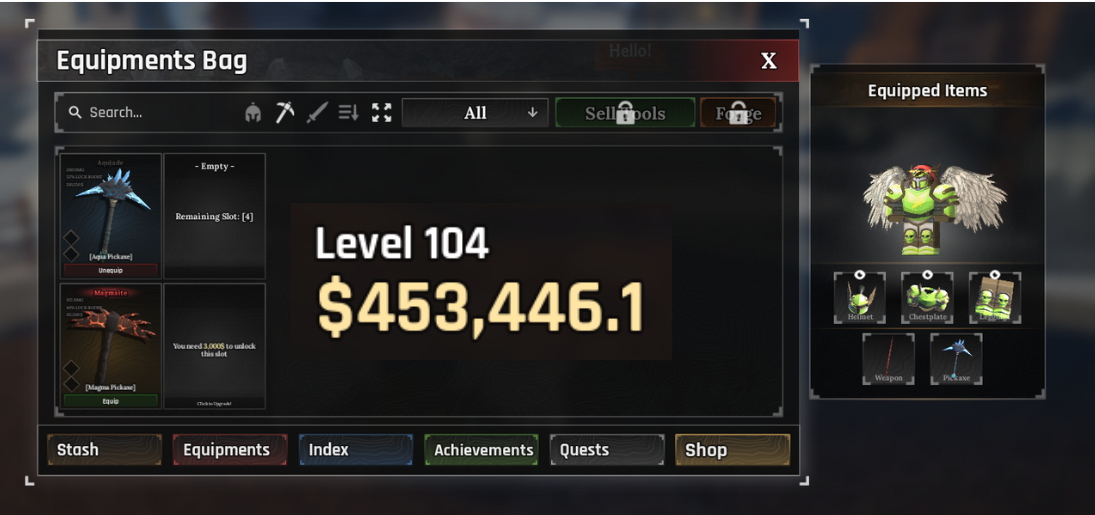
Task: Select the equipped Pickaxe slot
Action: [x=956, y=358]
